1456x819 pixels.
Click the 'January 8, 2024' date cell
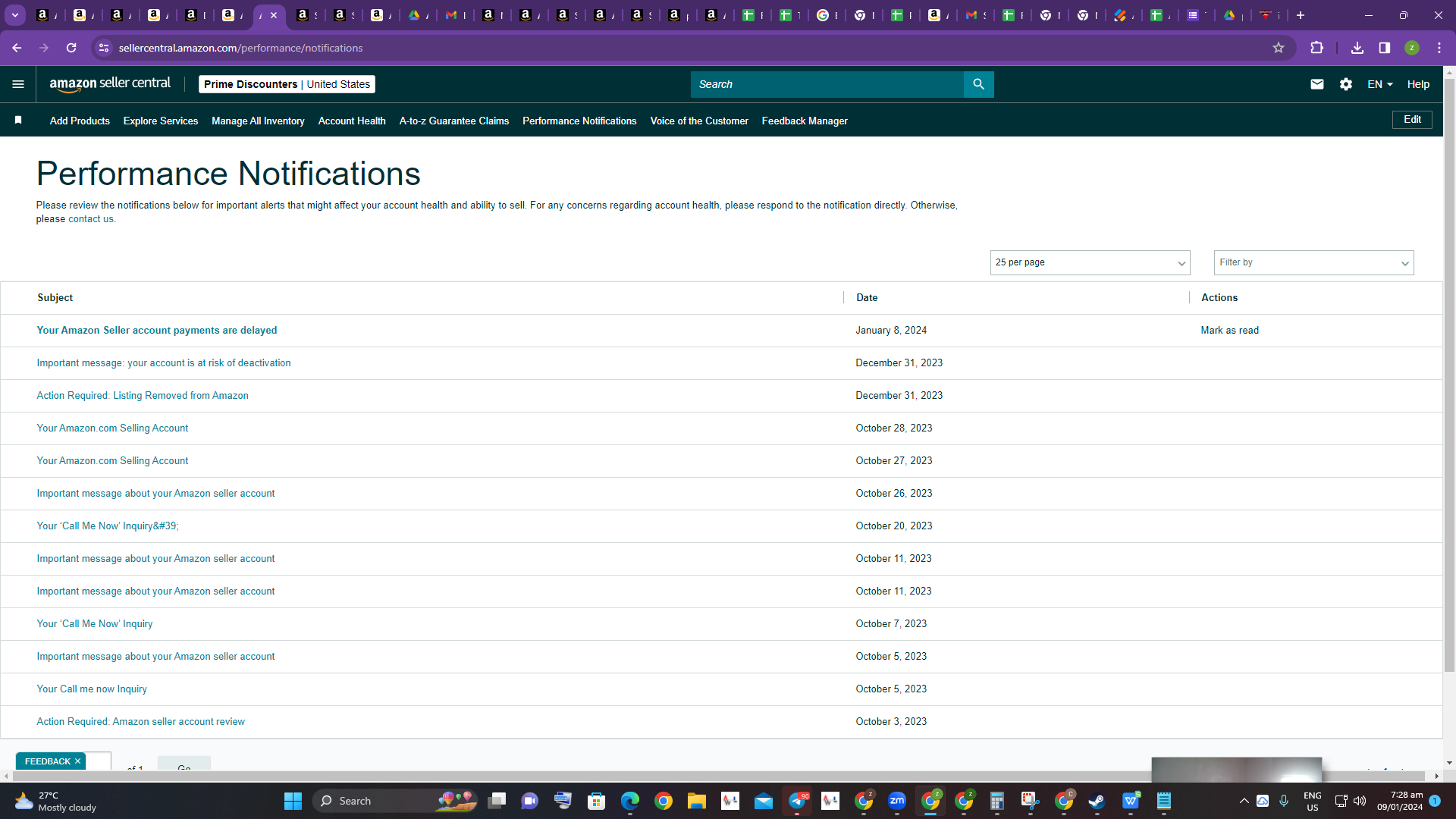[x=891, y=330]
